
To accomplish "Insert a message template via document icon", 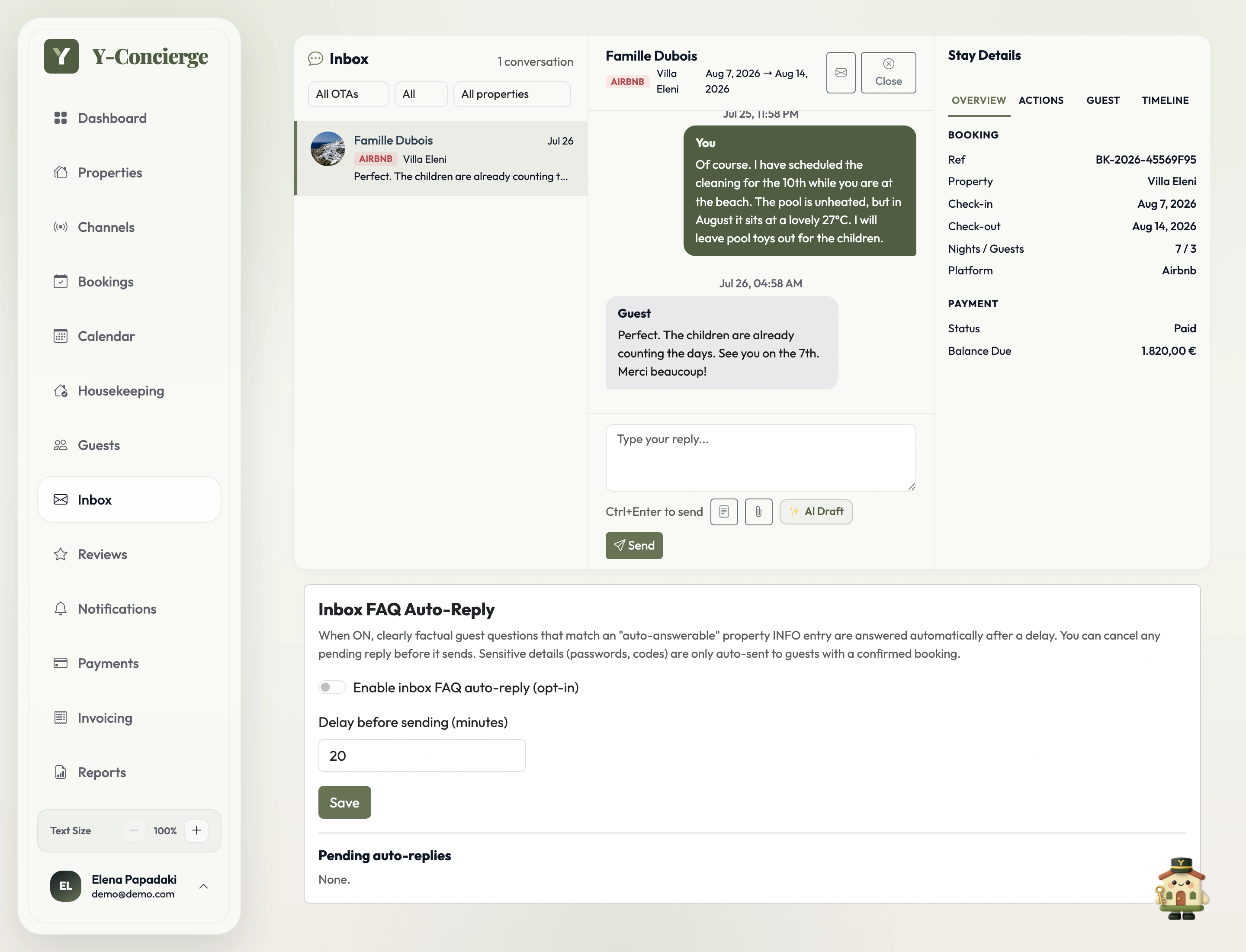I will [x=724, y=511].
